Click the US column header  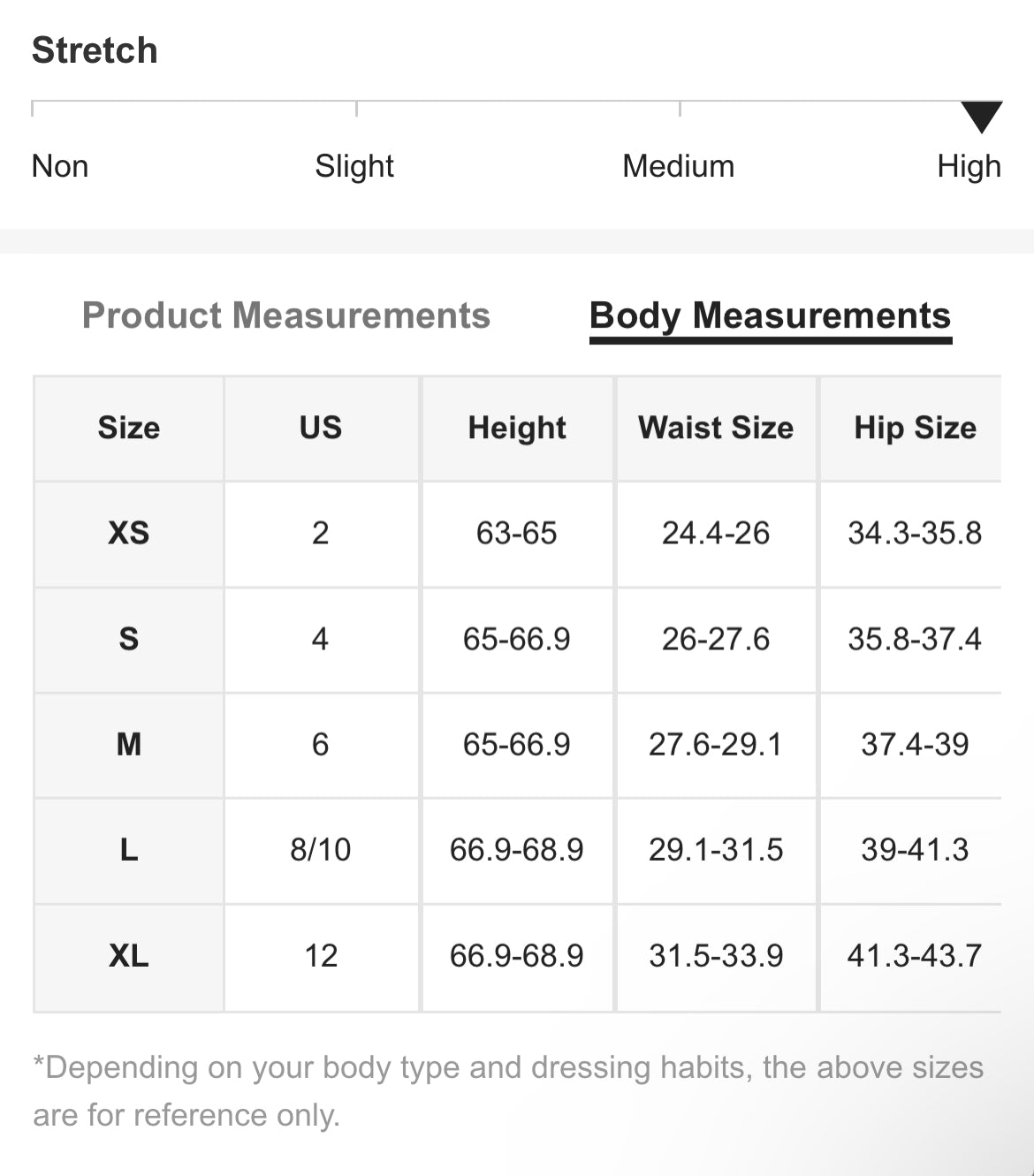(320, 428)
